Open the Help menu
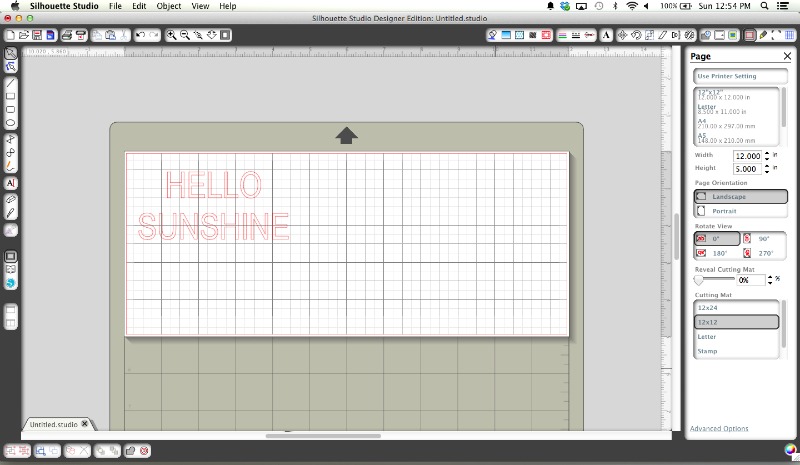This screenshot has width=800, height=465. [x=228, y=6]
